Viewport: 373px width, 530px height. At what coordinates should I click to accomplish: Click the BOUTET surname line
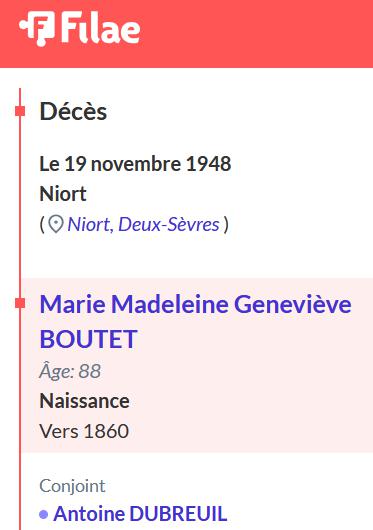(89, 339)
